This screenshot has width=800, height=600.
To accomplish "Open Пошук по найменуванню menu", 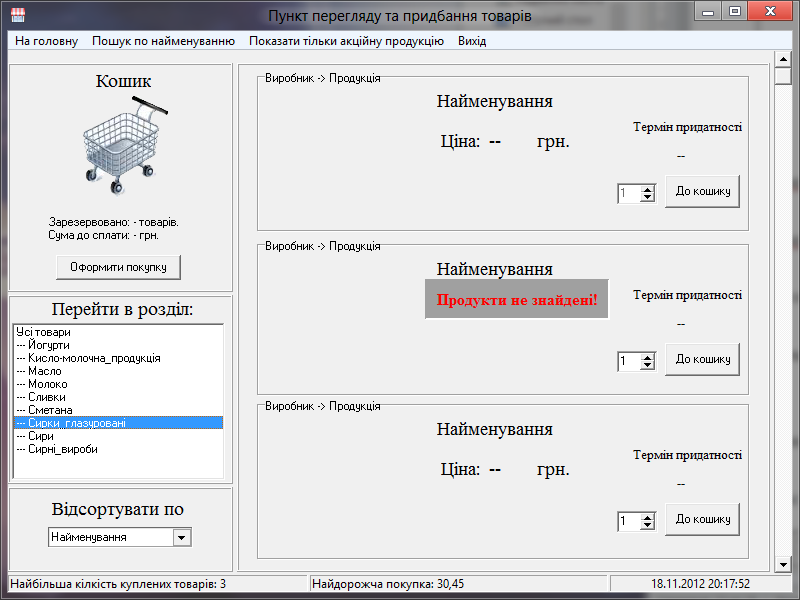I will click(163, 41).
